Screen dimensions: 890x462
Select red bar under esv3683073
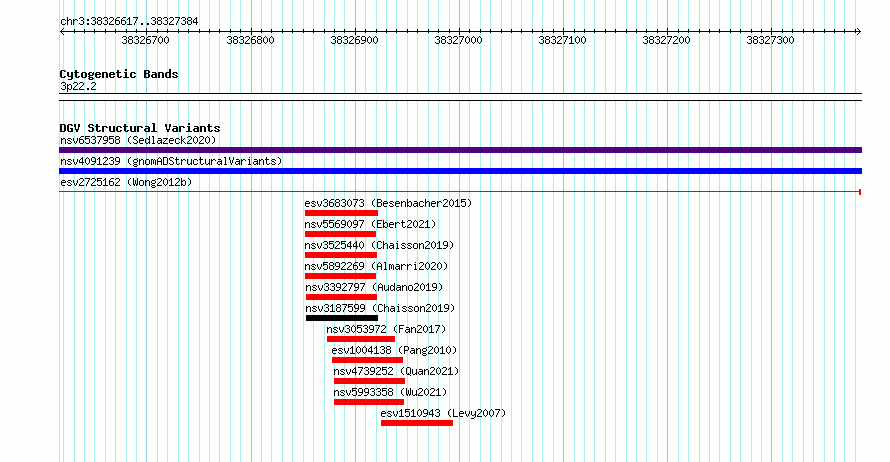pos(341,213)
